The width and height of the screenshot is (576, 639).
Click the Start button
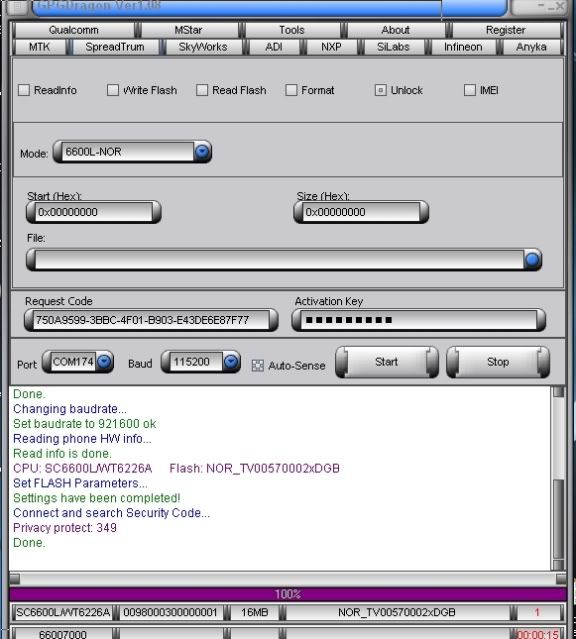click(386, 362)
